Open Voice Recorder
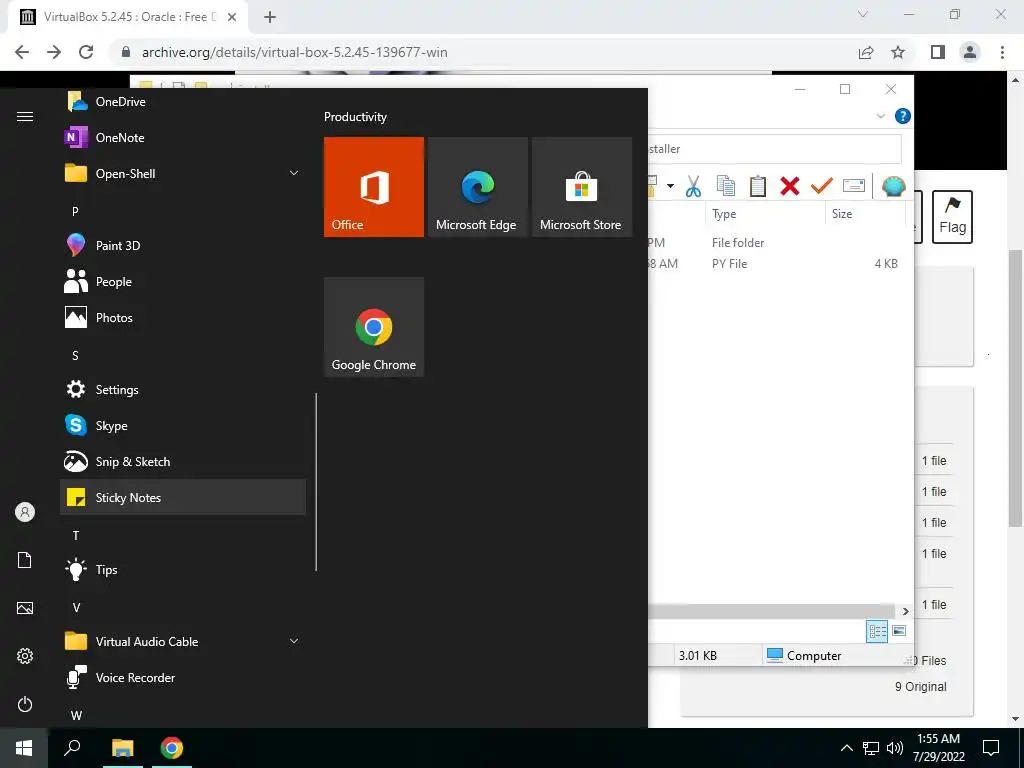The image size is (1024, 768). pyautogui.click(x=183, y=677)
